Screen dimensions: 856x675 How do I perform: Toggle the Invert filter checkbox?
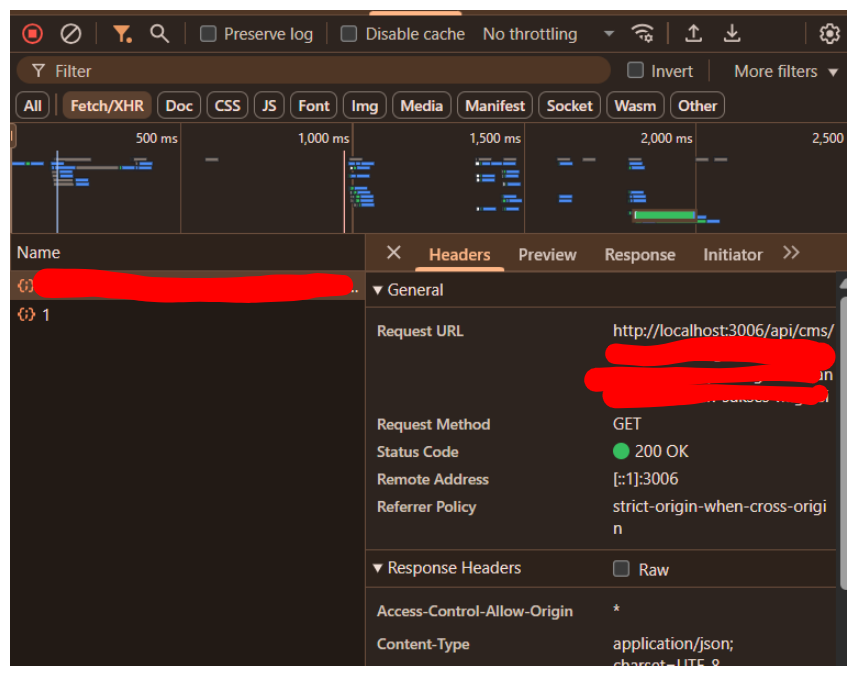pos(635,71)
